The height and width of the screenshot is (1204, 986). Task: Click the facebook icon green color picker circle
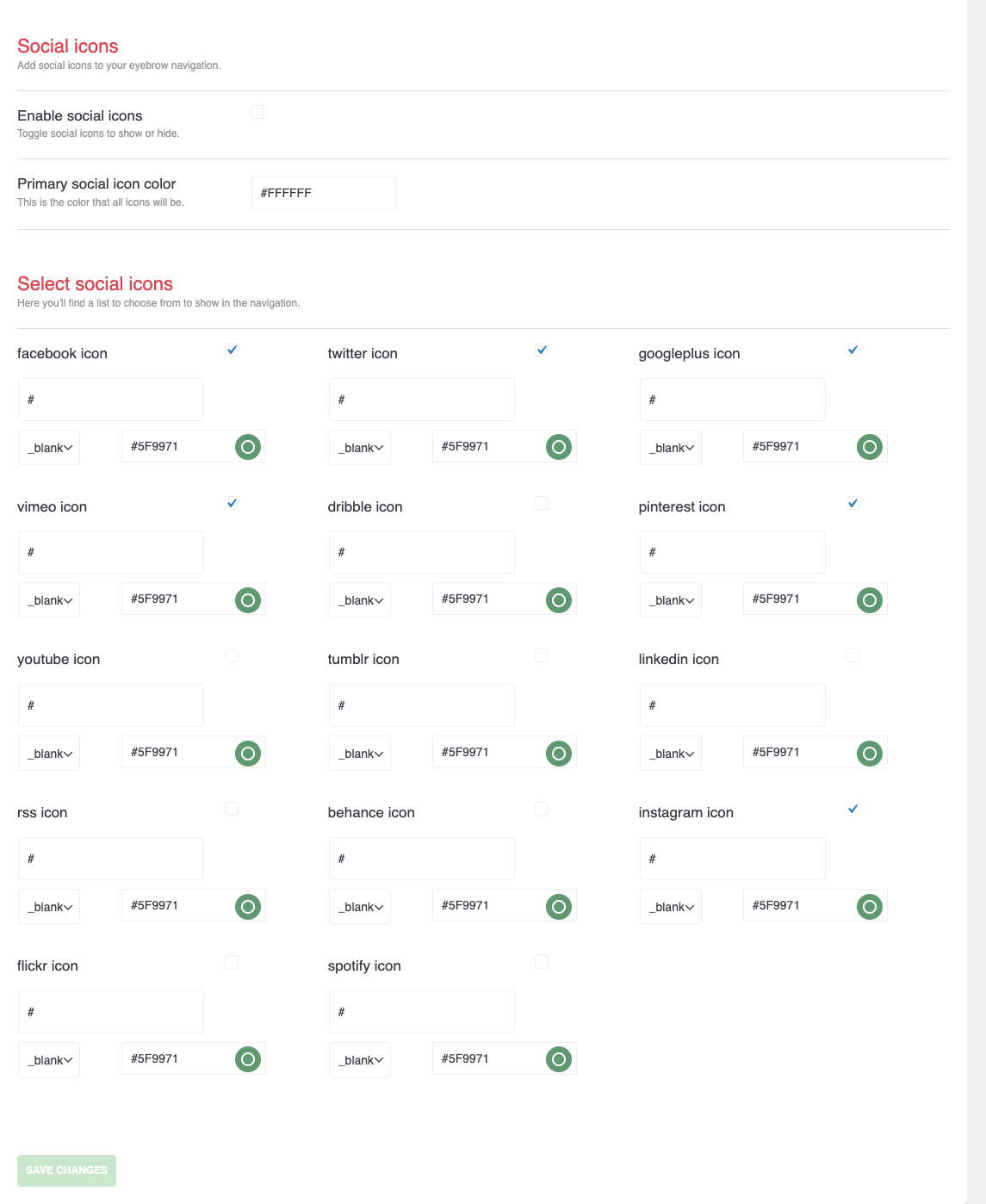tap(248, 447)
